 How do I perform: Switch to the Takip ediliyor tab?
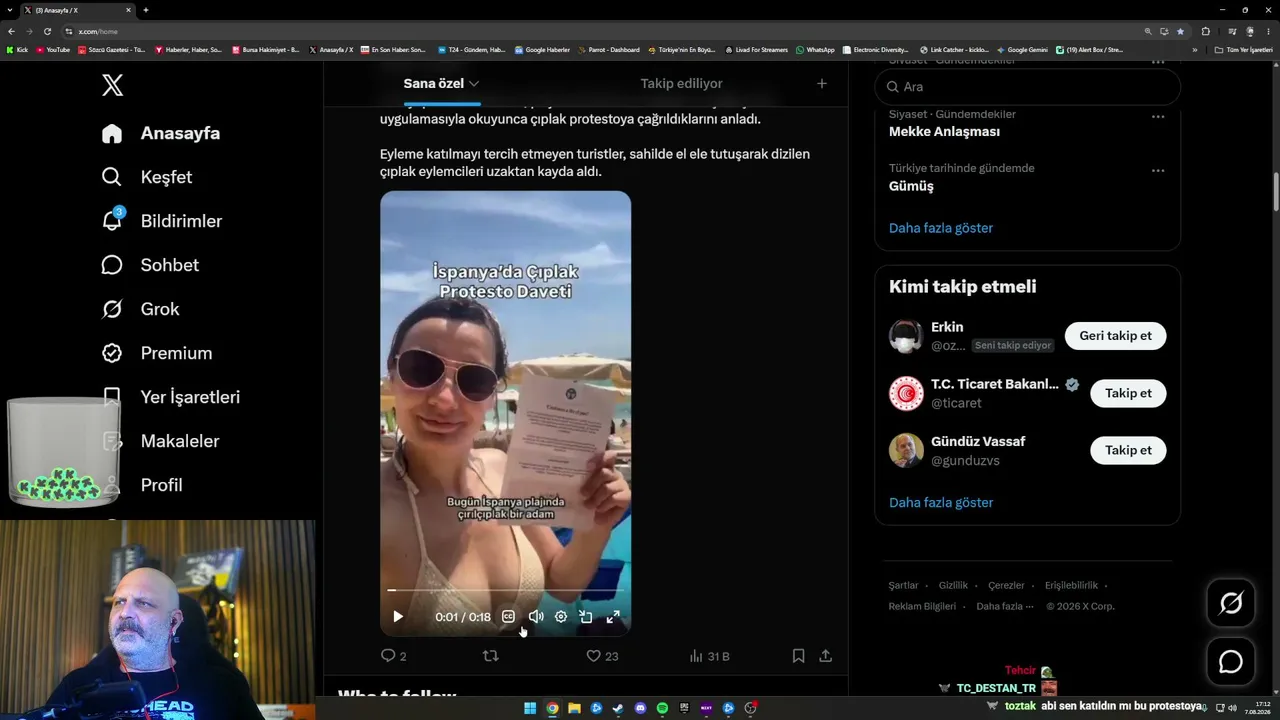[x=681, y=84]
